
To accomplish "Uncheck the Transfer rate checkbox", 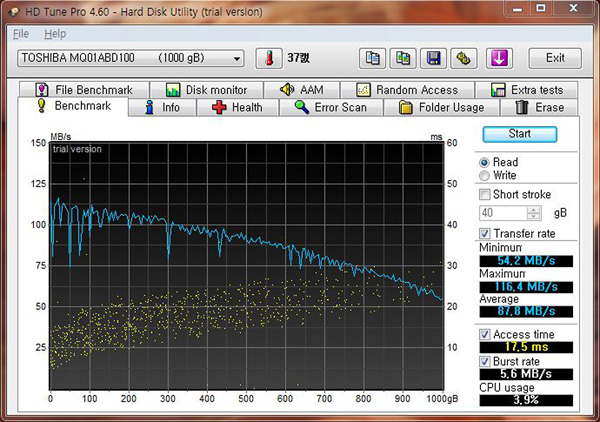I will [x=484, y=233].
